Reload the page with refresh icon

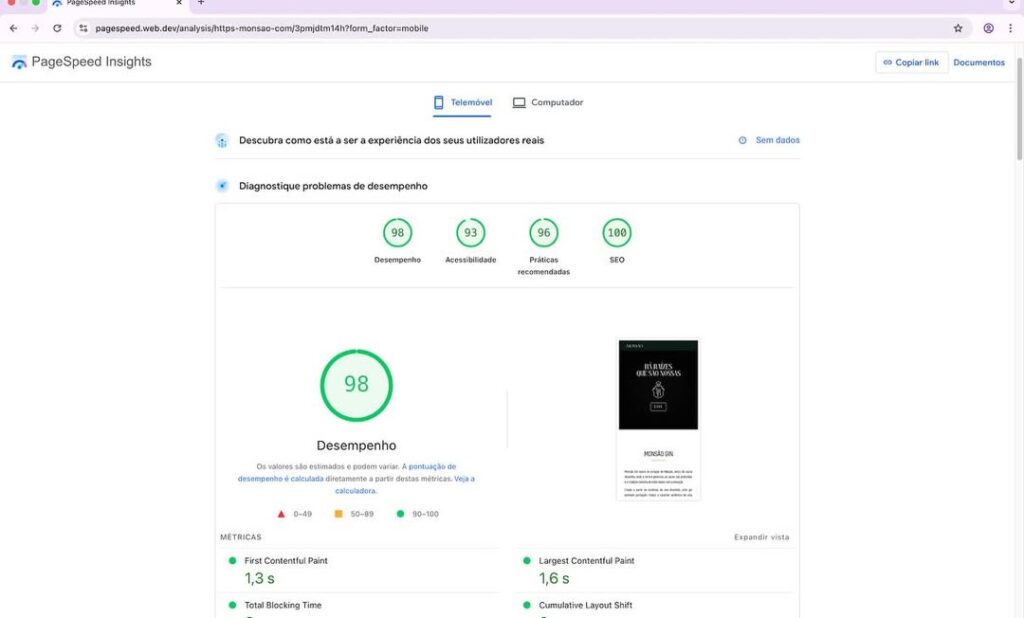pos(57,28)
